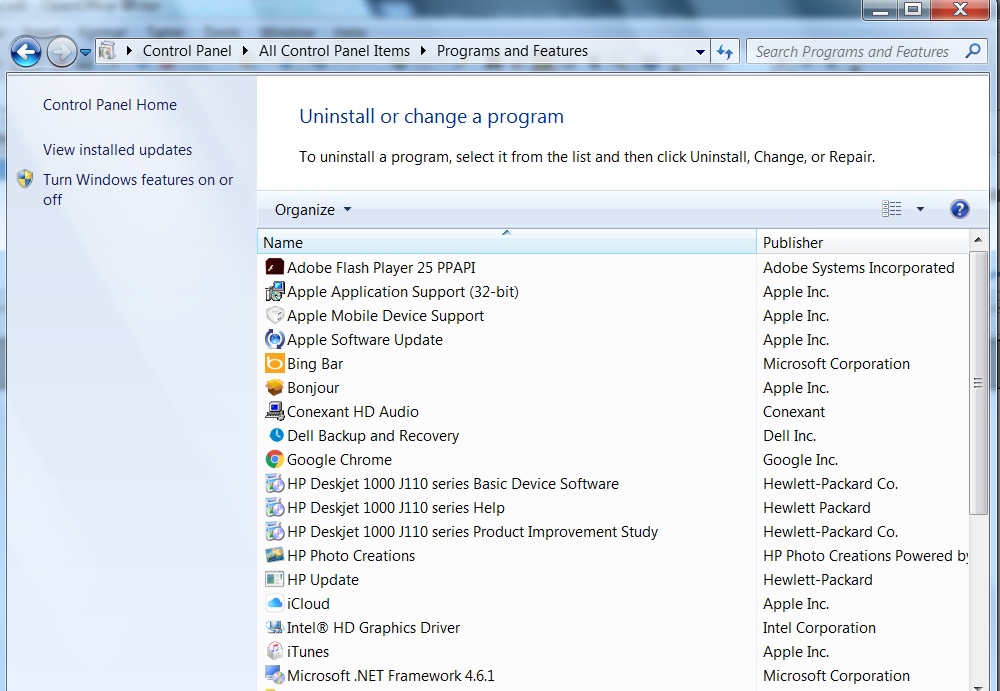Sort by the Name column header
Viewport: 1000px width, 691px height.
(x=507, y=242)
